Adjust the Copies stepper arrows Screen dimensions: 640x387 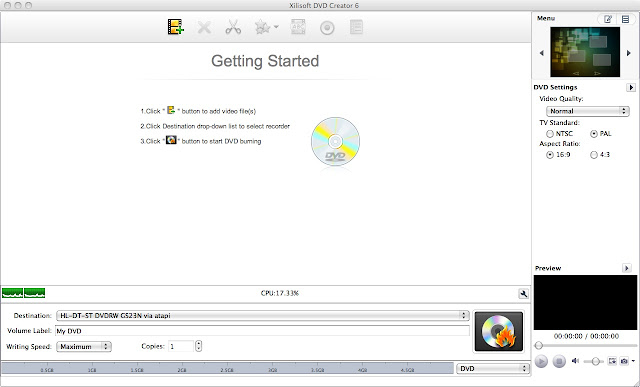[x=198, y=346]
